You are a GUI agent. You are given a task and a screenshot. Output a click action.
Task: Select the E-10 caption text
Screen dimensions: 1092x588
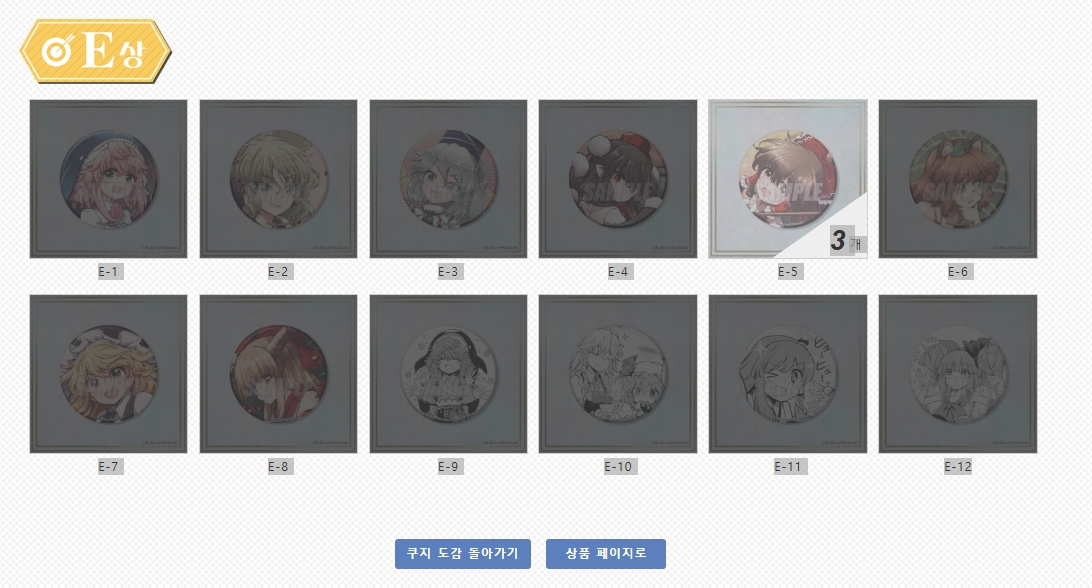pyautogui.click(x=618, y=467)
